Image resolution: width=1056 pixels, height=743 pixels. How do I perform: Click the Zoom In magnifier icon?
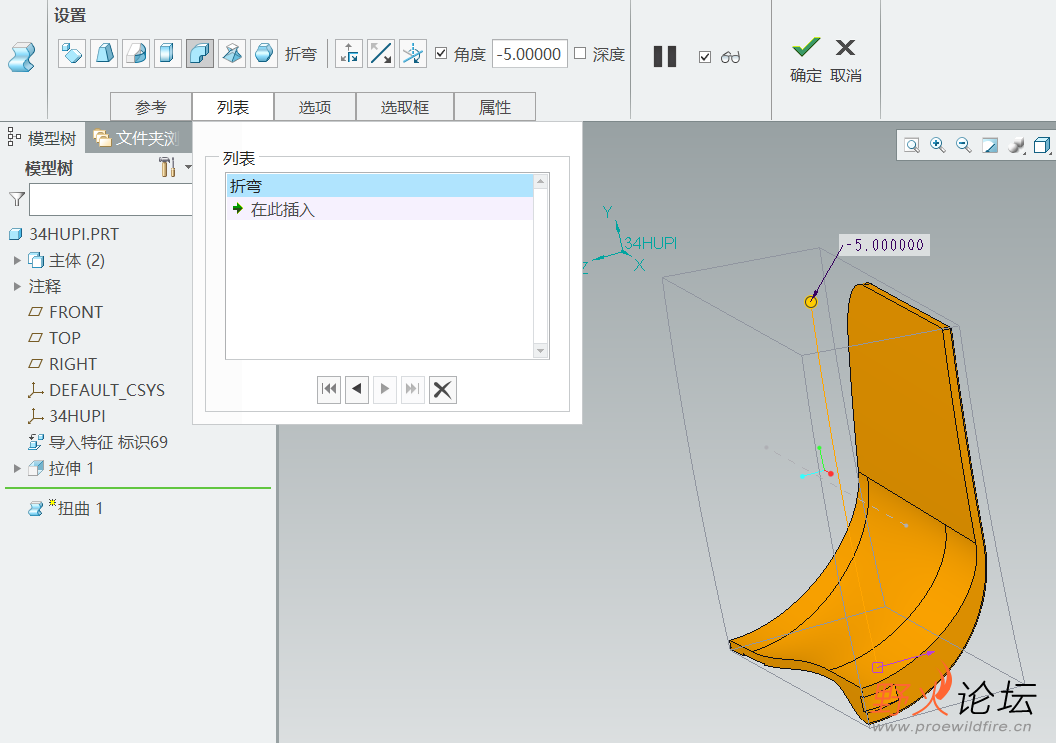[x=937, y=145]
